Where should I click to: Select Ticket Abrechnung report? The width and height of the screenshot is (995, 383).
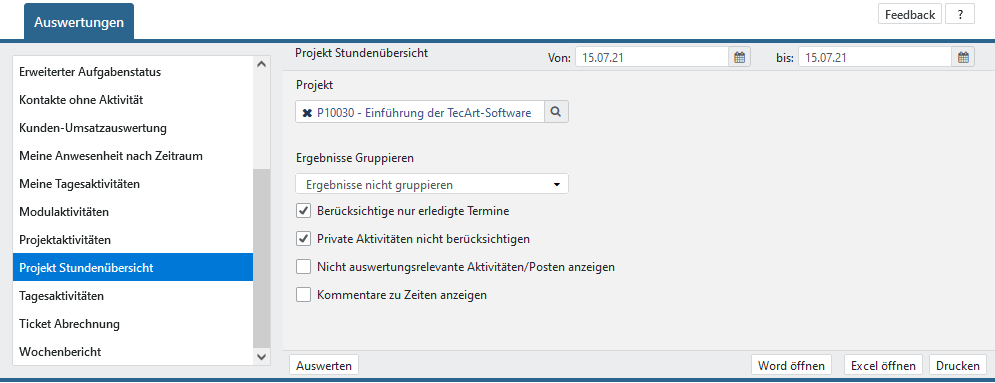133,323
